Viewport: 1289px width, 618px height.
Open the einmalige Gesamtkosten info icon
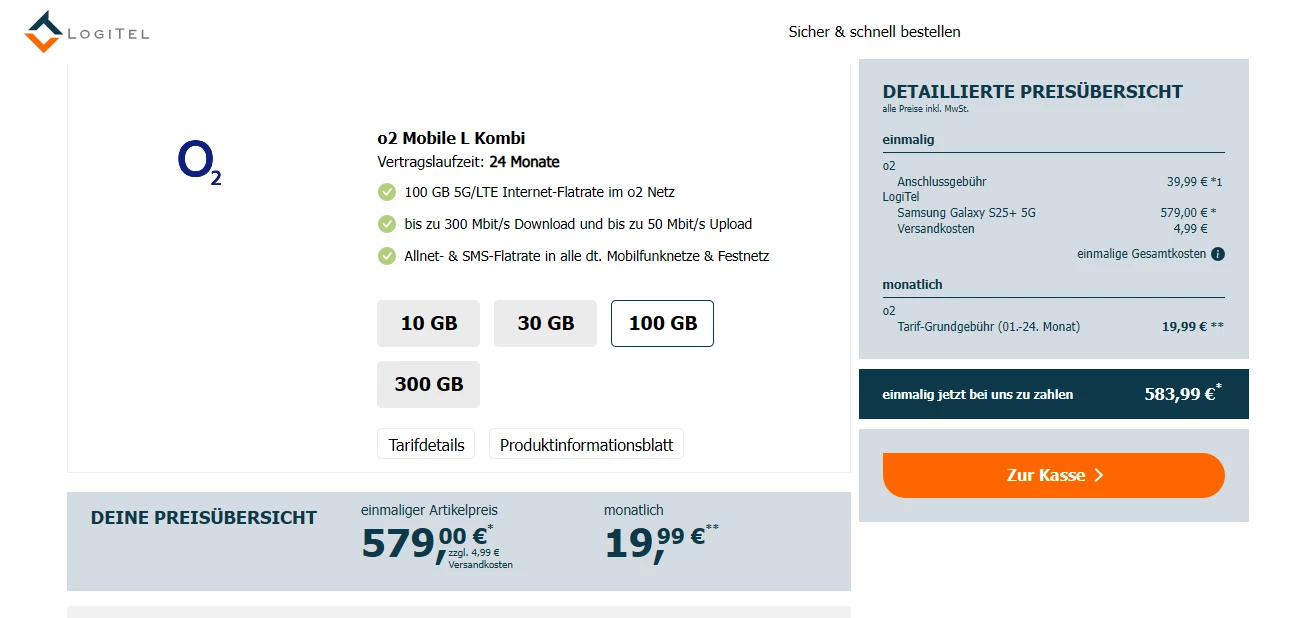tap(1217, 254)
